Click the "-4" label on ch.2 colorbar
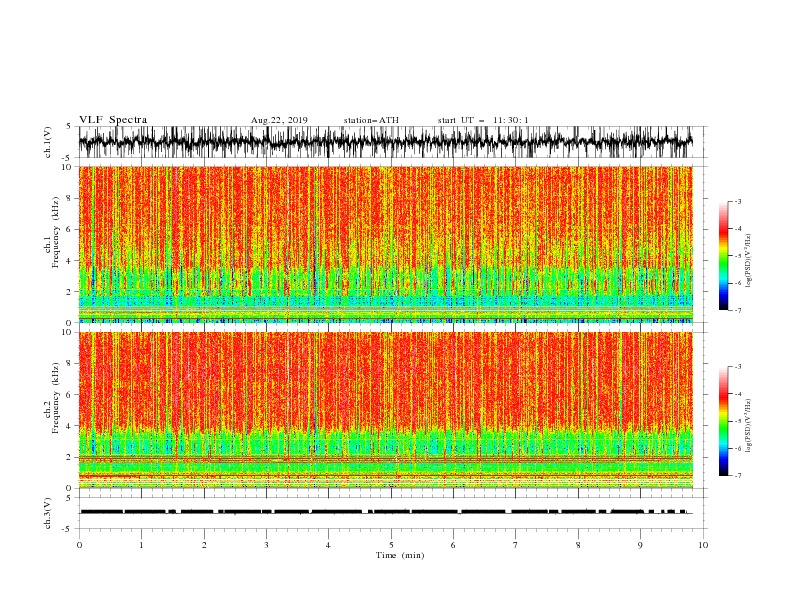 pyautogui.click(x=738, y=394)
